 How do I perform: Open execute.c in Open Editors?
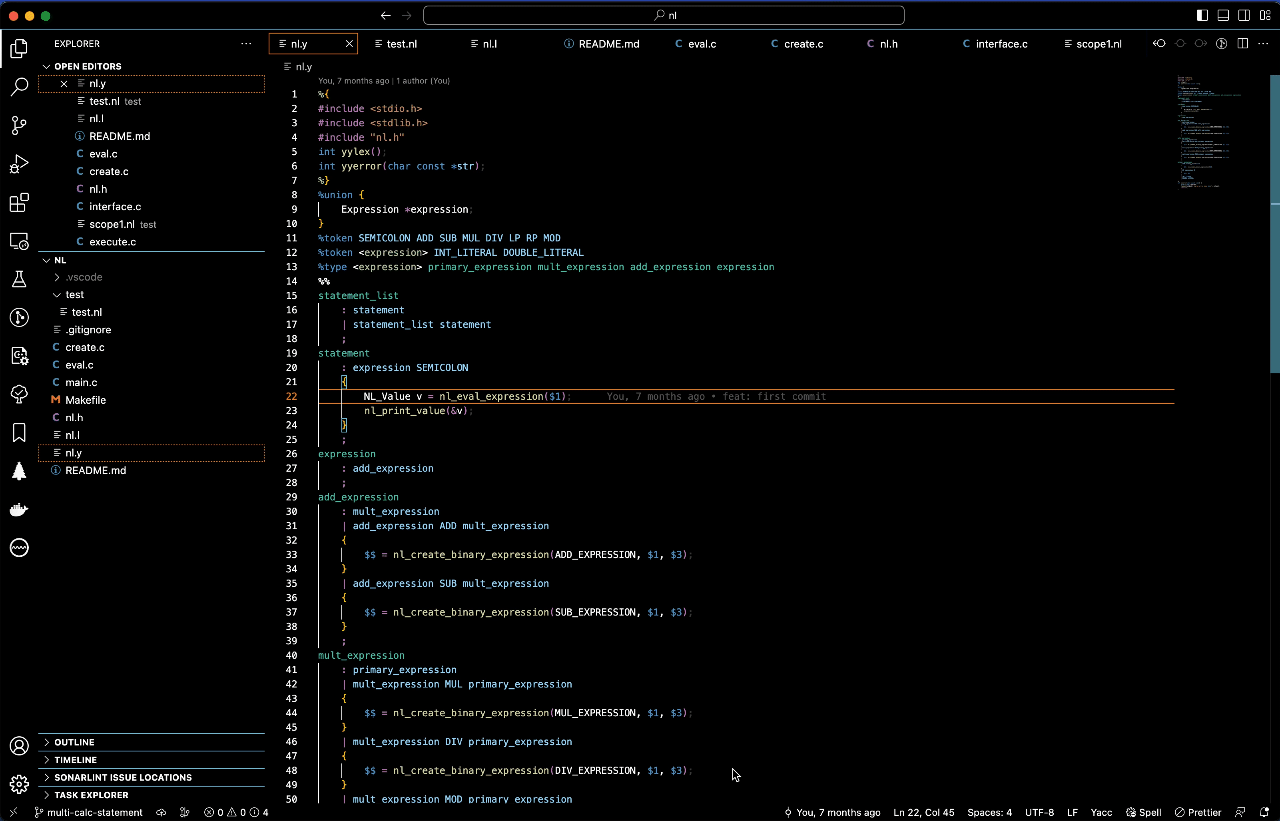coord(152,242)
